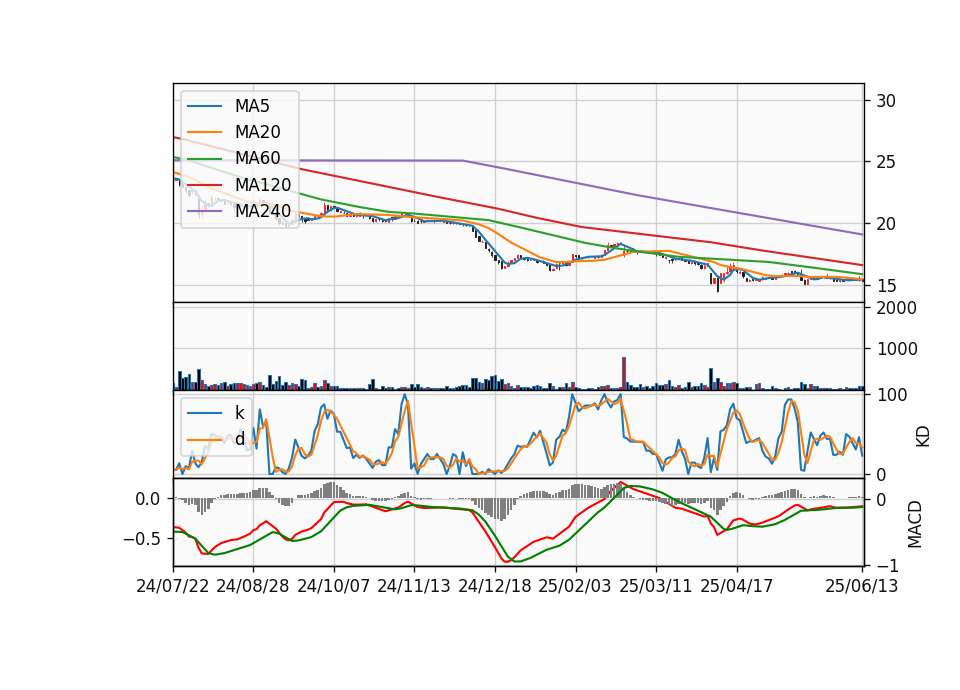Click the d legend label in KD panel
Viewport: 960px width, 690px height.
[239, 439]
